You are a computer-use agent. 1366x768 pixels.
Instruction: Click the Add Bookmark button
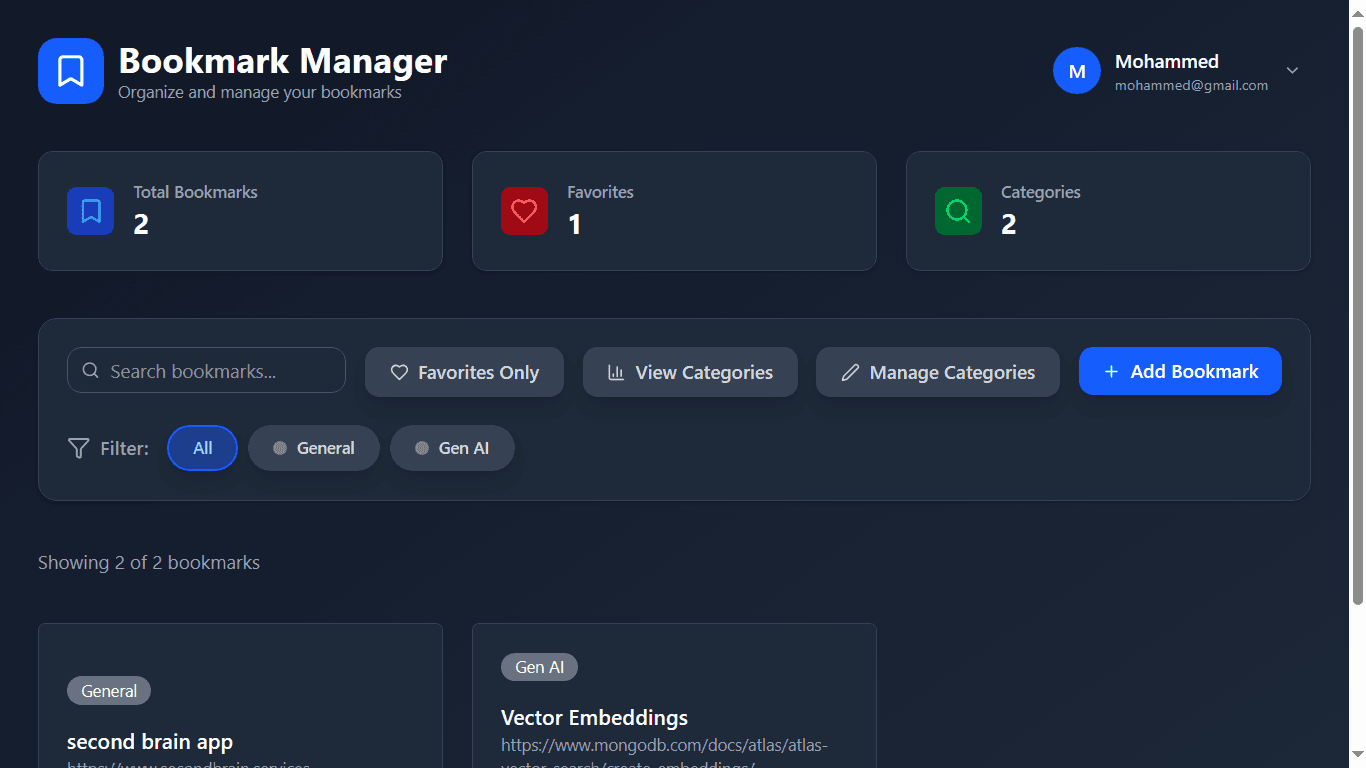pos(1180,371)
